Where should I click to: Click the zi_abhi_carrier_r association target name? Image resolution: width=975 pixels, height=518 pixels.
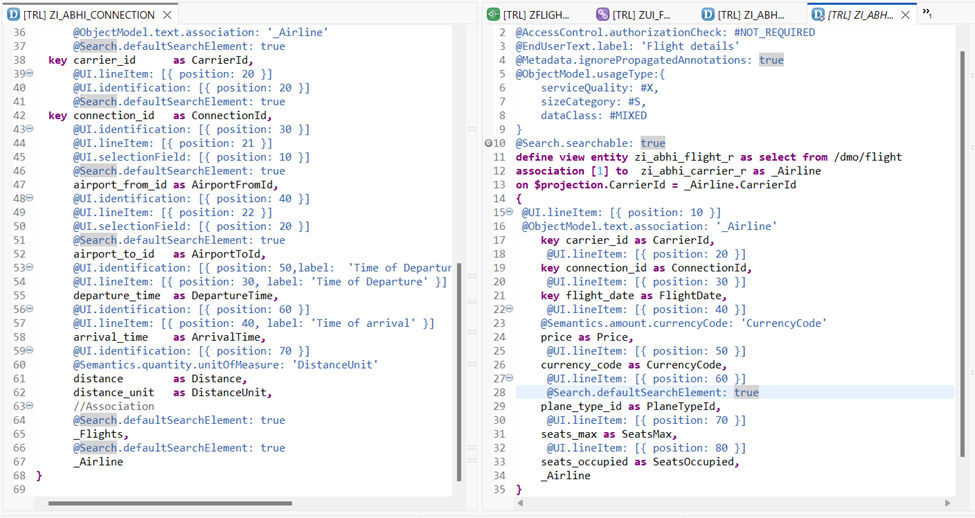pos(693,171)
